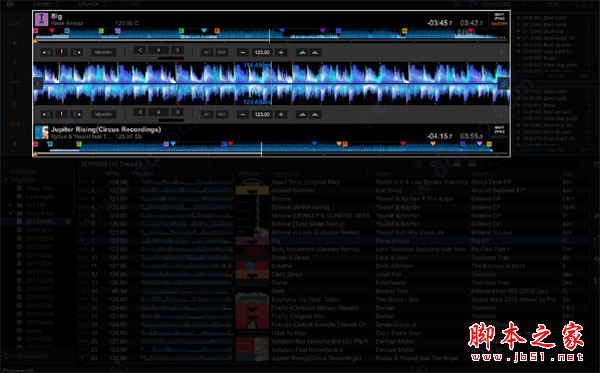Open the Big track artwork thumbnail
Viewport: 600px width, 373px height.
pyautogui.click(x=41, y=19)
